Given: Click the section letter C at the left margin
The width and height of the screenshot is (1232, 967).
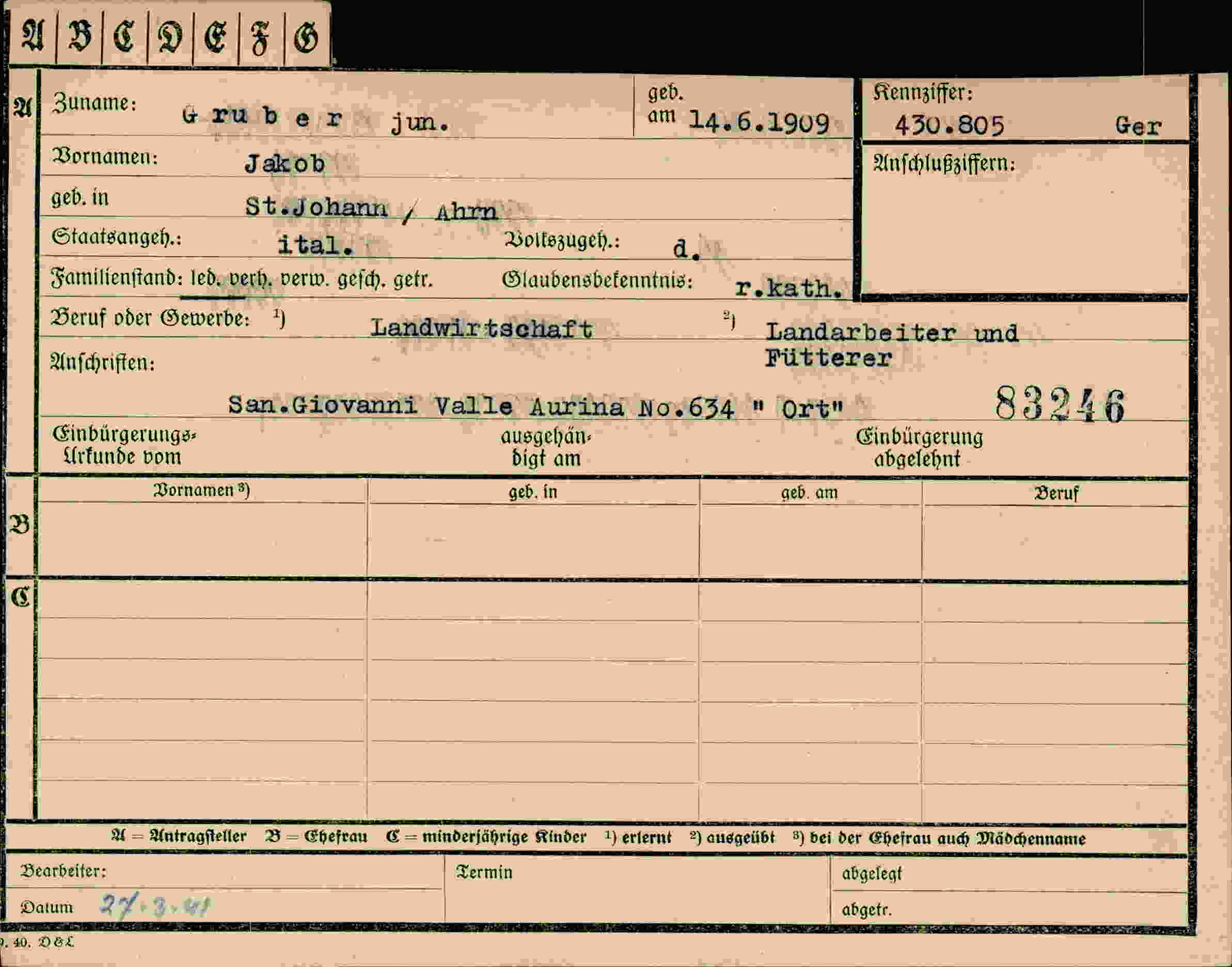Looking at the screenshot, I should click(x=20, y=597).
